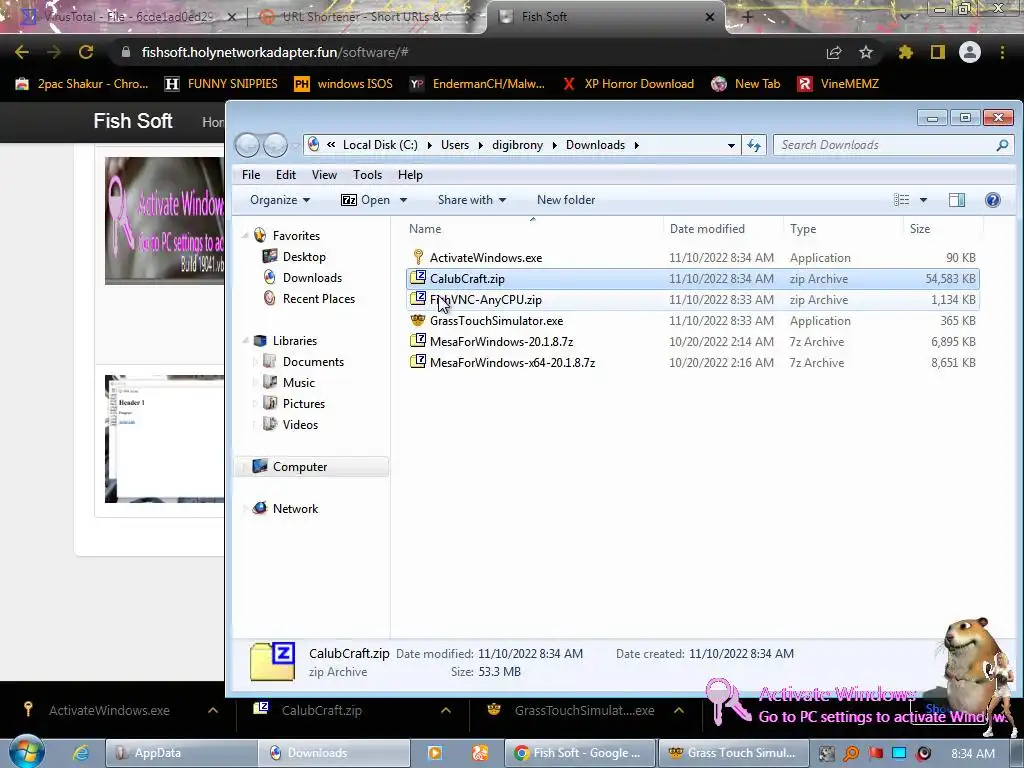
Task: Select GrassTouchSimulator.exe file
Action: pyautogui.click(x=496, y=321)
